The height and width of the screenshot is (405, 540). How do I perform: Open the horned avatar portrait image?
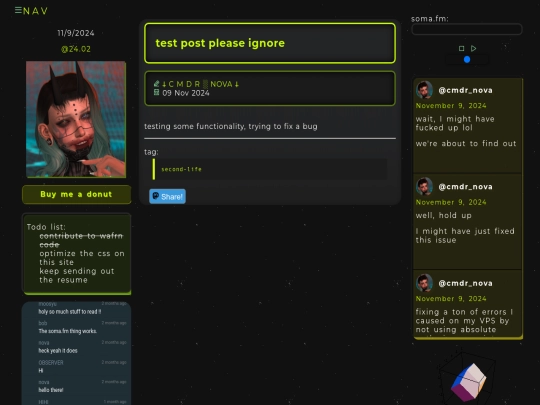coord(76,119)
